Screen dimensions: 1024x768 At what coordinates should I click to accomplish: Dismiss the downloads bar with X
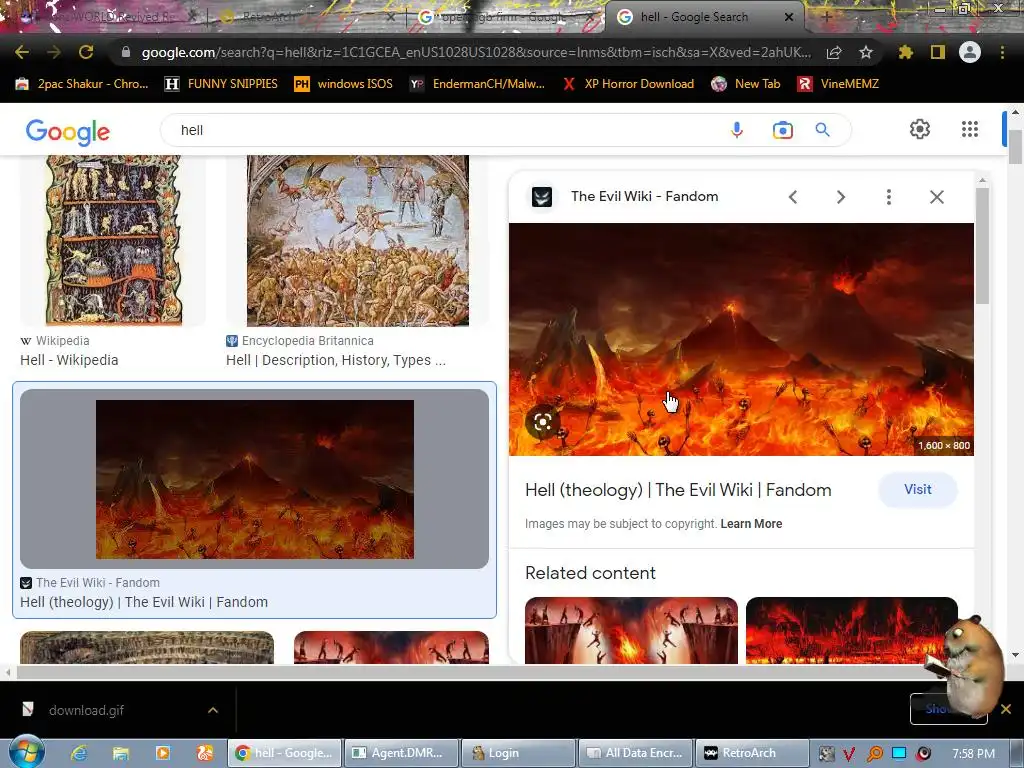click(1006, 709)
